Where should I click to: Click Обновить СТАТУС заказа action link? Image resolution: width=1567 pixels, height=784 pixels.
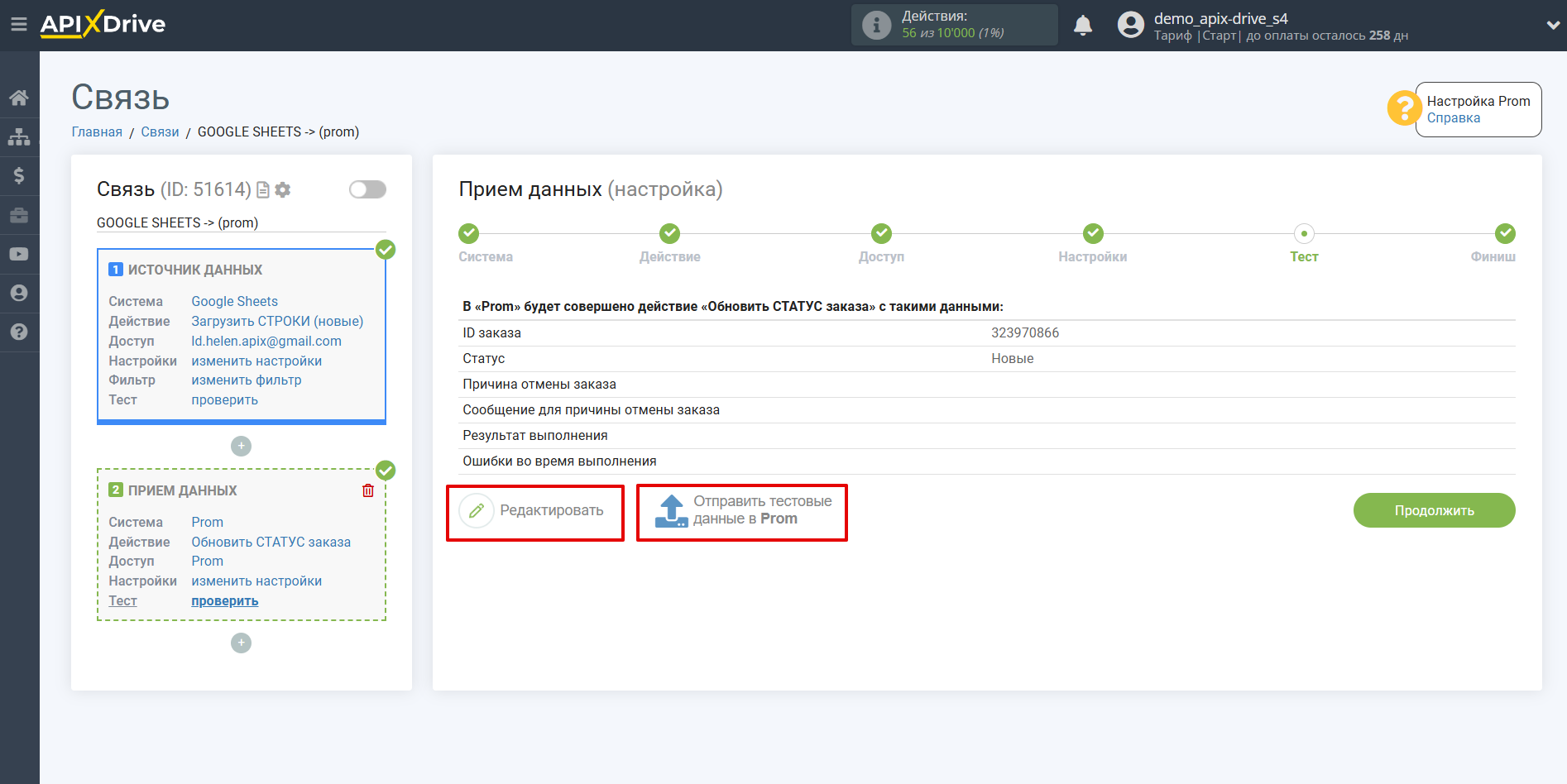point(271,542)
